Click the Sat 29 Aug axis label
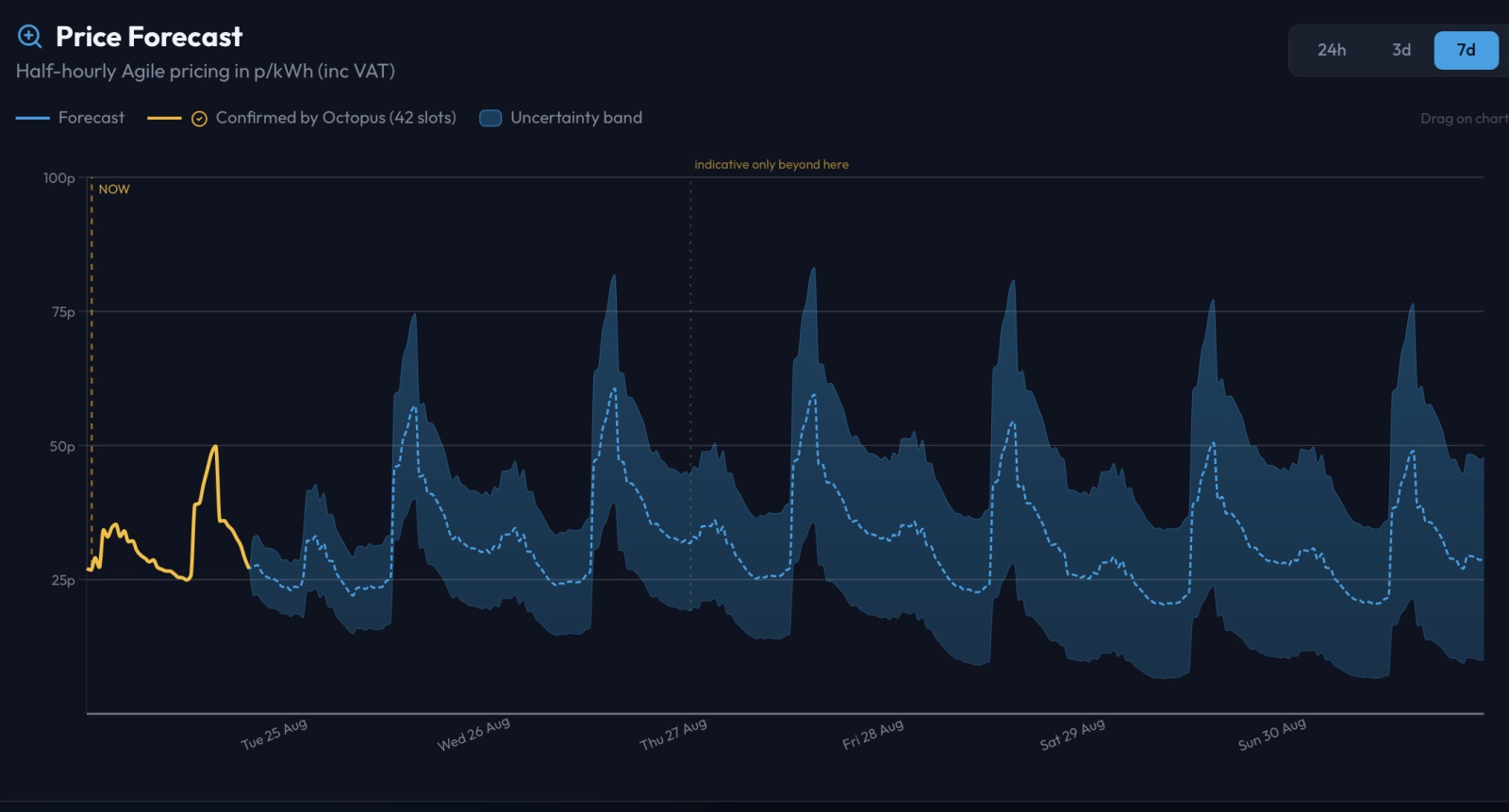This screenshot has width=1509, height=812. [1072, 734]
